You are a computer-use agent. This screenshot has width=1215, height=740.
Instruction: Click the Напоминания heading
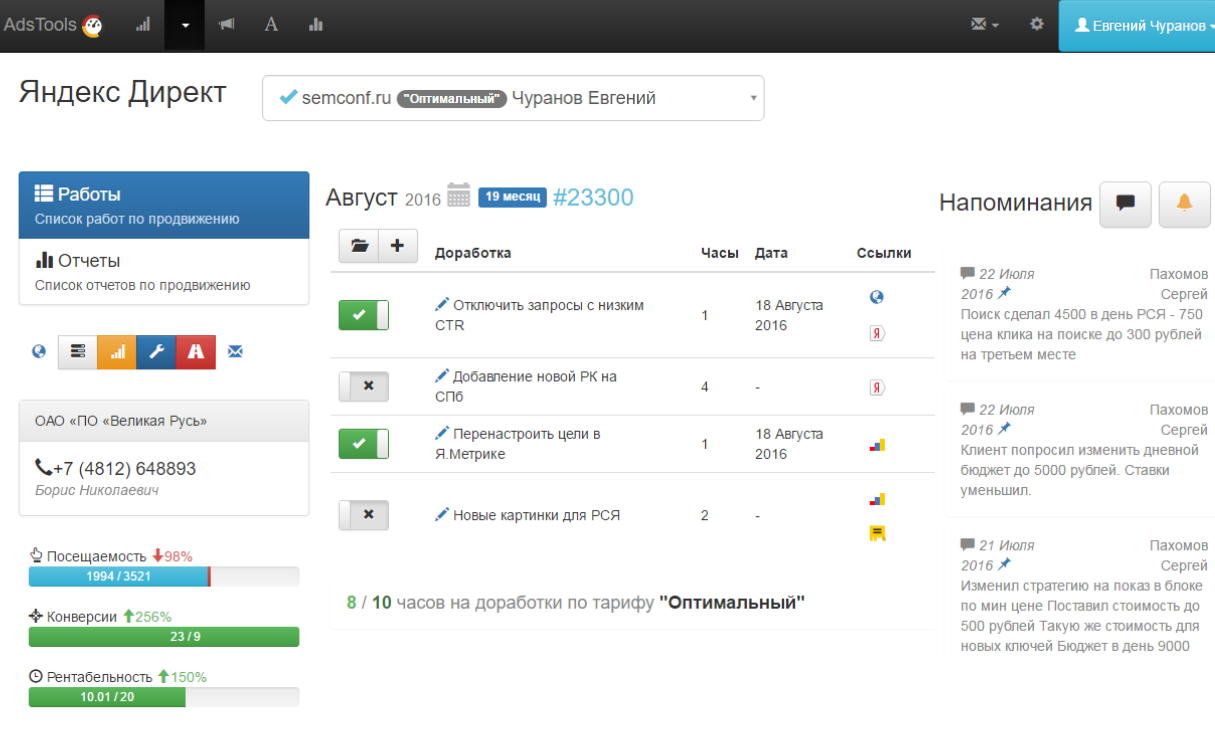click(1015, 203)
